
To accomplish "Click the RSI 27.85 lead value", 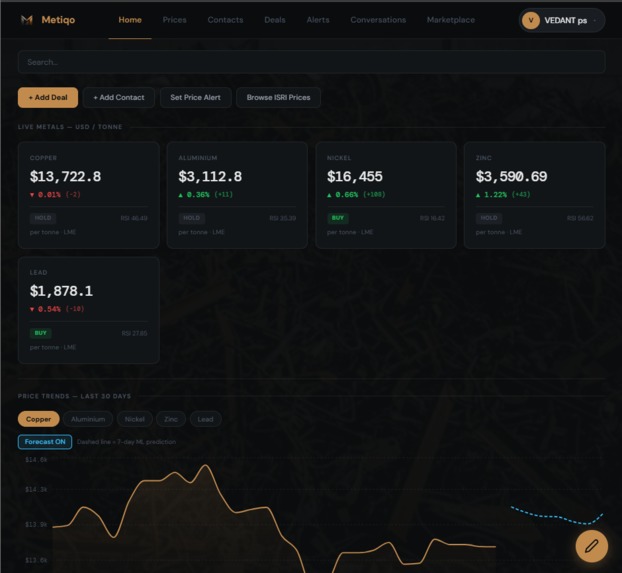I will click(134, 333).
